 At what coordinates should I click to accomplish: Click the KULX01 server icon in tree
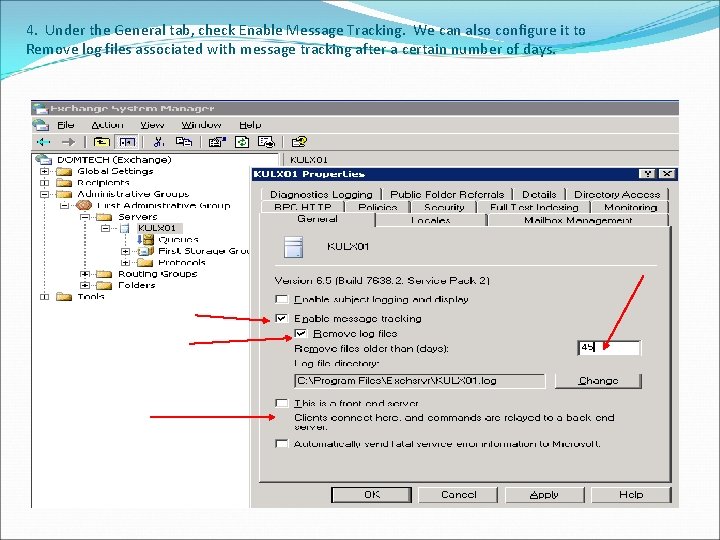125,228
